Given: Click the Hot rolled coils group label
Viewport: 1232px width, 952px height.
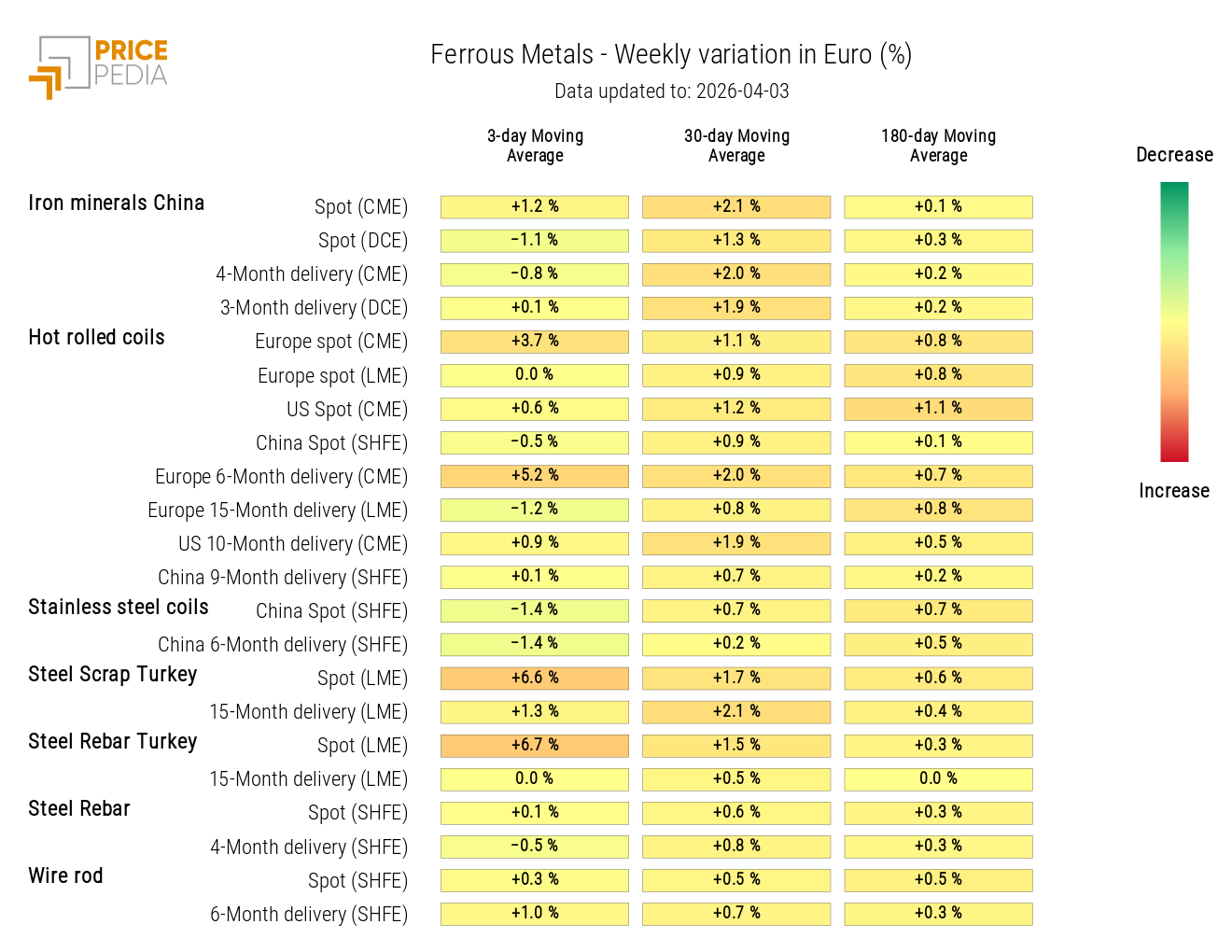Looking at the screenshot, I should [x=96, y=337].
